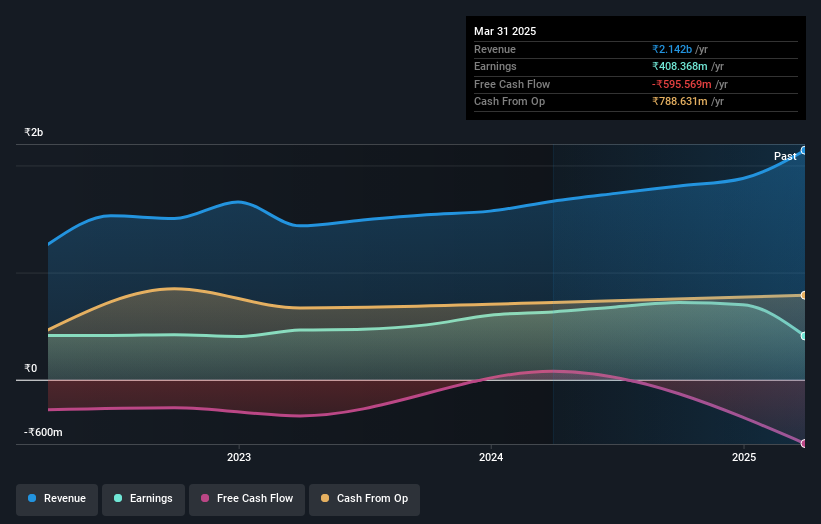The width and height of the screenshot is (821, 524).
Task: Toggle the Free Cash Flow legend button
Action: tap(247, 499)
